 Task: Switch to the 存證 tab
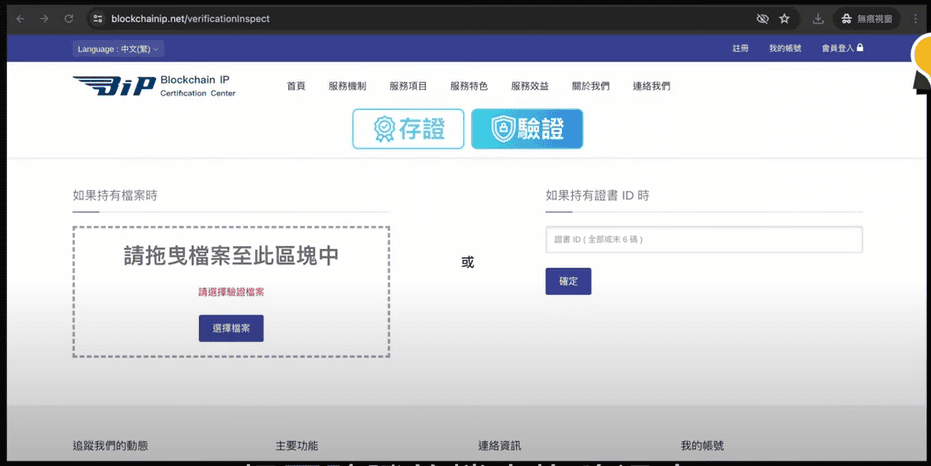point(408,129)
